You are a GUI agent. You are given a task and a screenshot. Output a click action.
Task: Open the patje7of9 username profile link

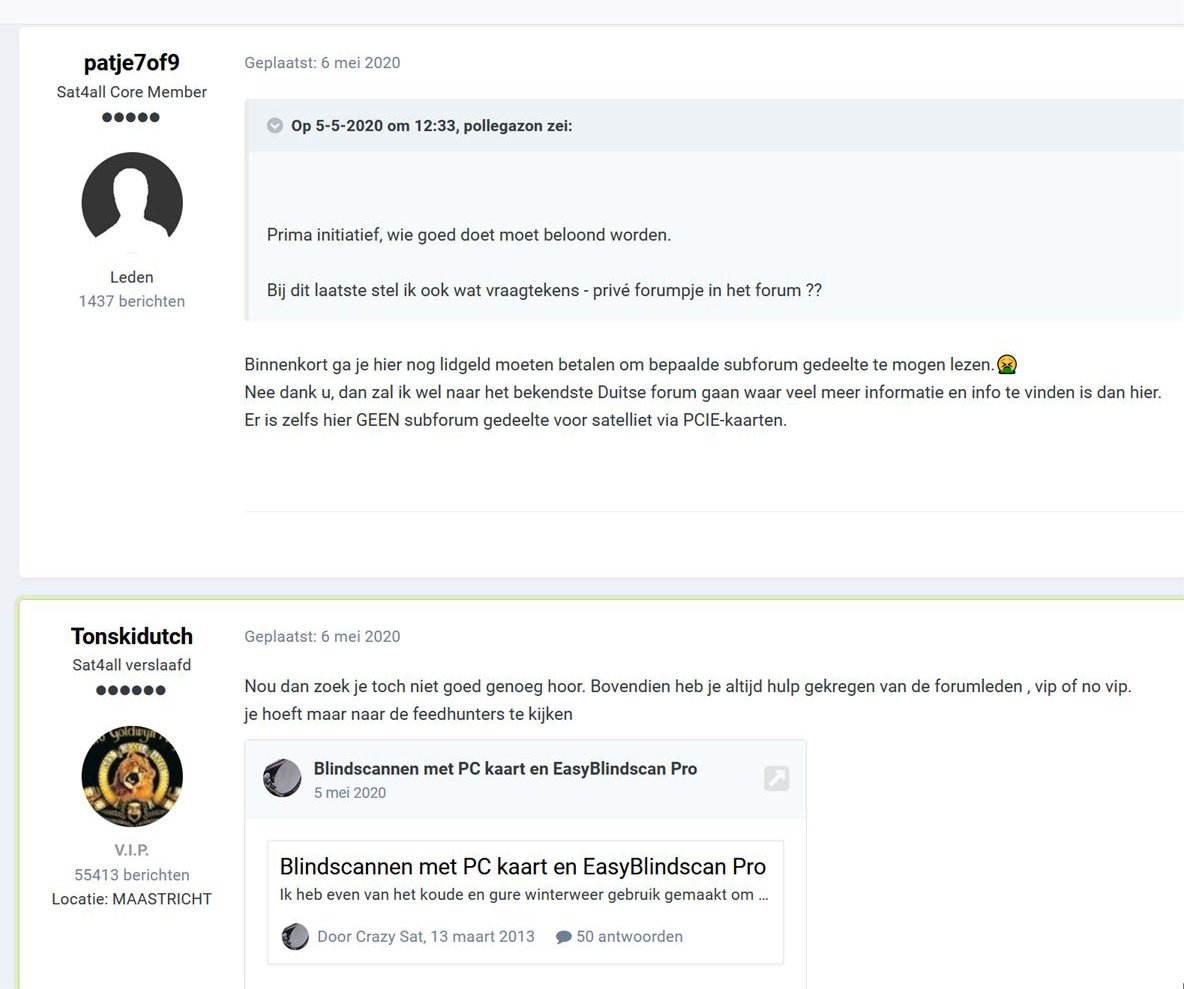(x=131, y=63)
